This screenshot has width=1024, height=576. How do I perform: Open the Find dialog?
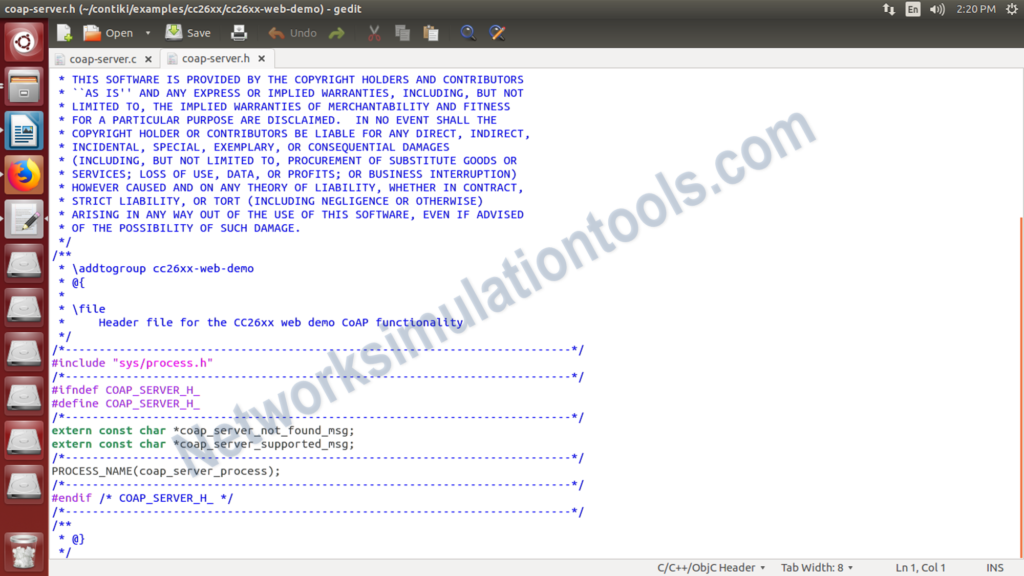[x=468, y=32]
